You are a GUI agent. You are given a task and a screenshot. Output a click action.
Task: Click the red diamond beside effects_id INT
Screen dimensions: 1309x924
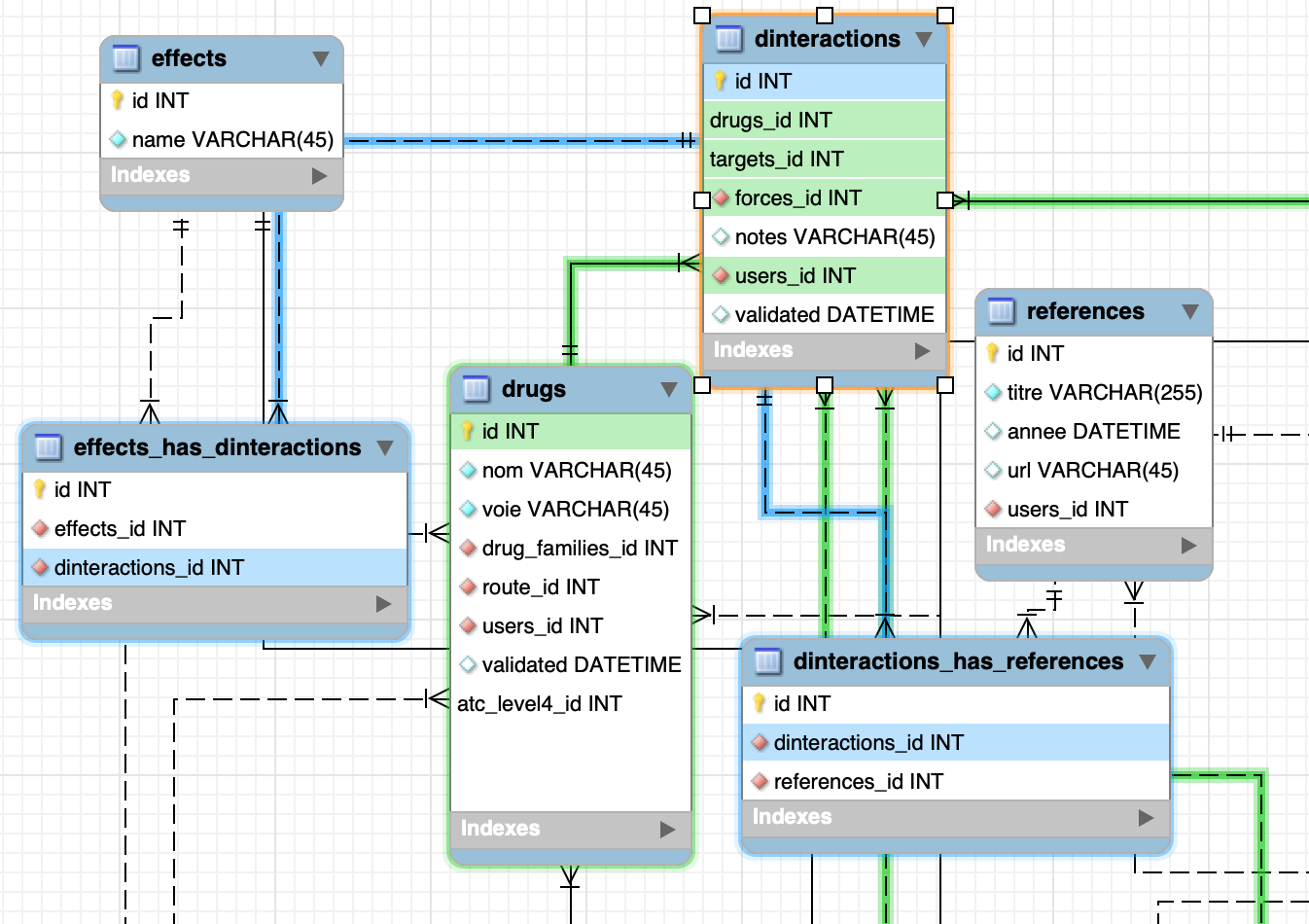40,528
